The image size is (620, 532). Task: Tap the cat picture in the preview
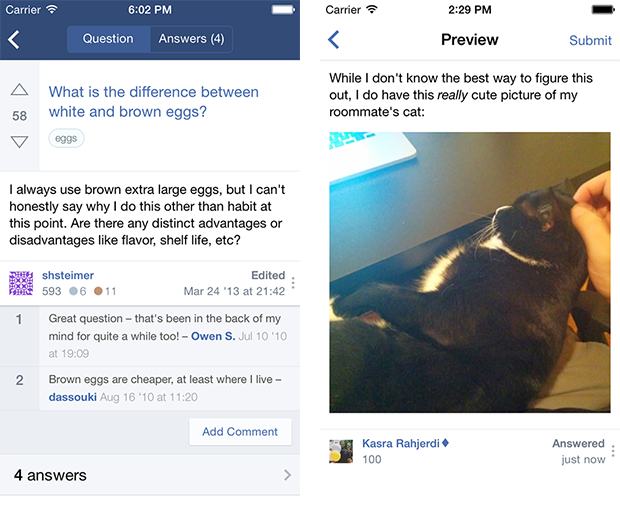tap(470, 272)
